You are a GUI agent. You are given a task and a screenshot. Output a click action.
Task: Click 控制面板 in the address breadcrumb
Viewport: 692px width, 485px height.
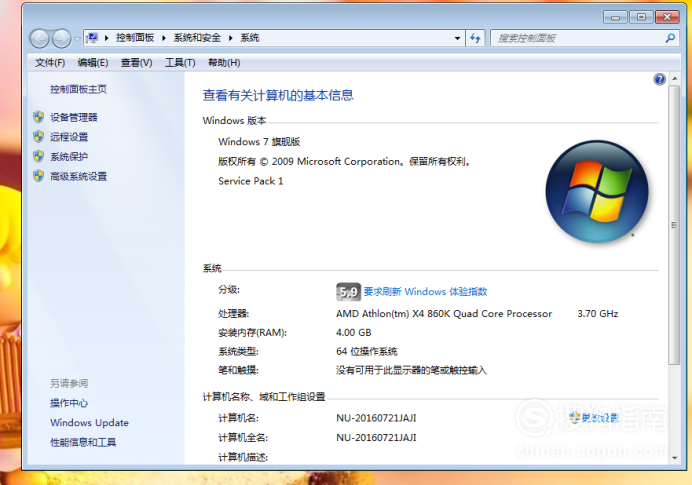point(135,38)
